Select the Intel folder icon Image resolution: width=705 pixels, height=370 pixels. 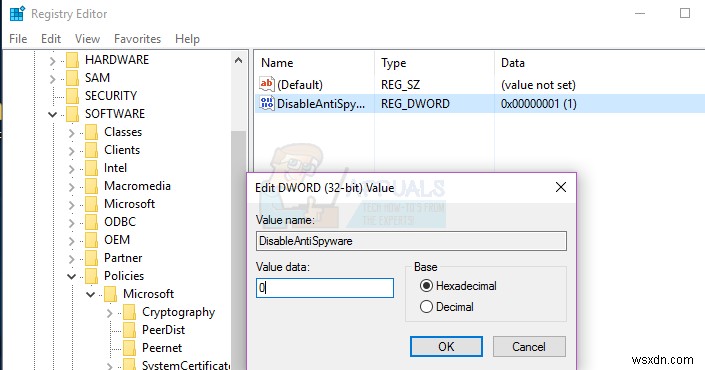coord(92,168)
